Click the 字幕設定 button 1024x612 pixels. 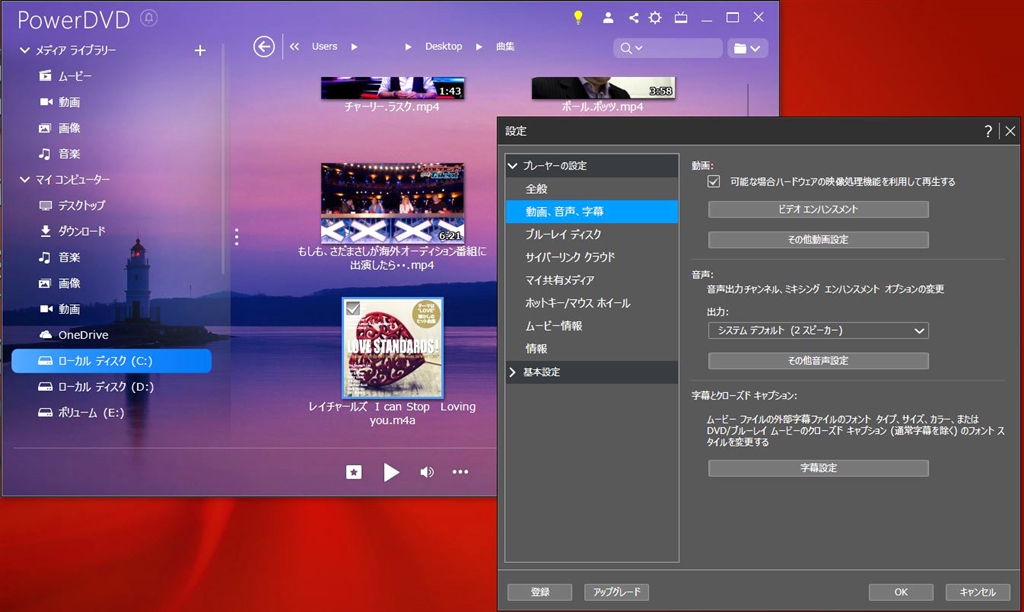(818, 468)
